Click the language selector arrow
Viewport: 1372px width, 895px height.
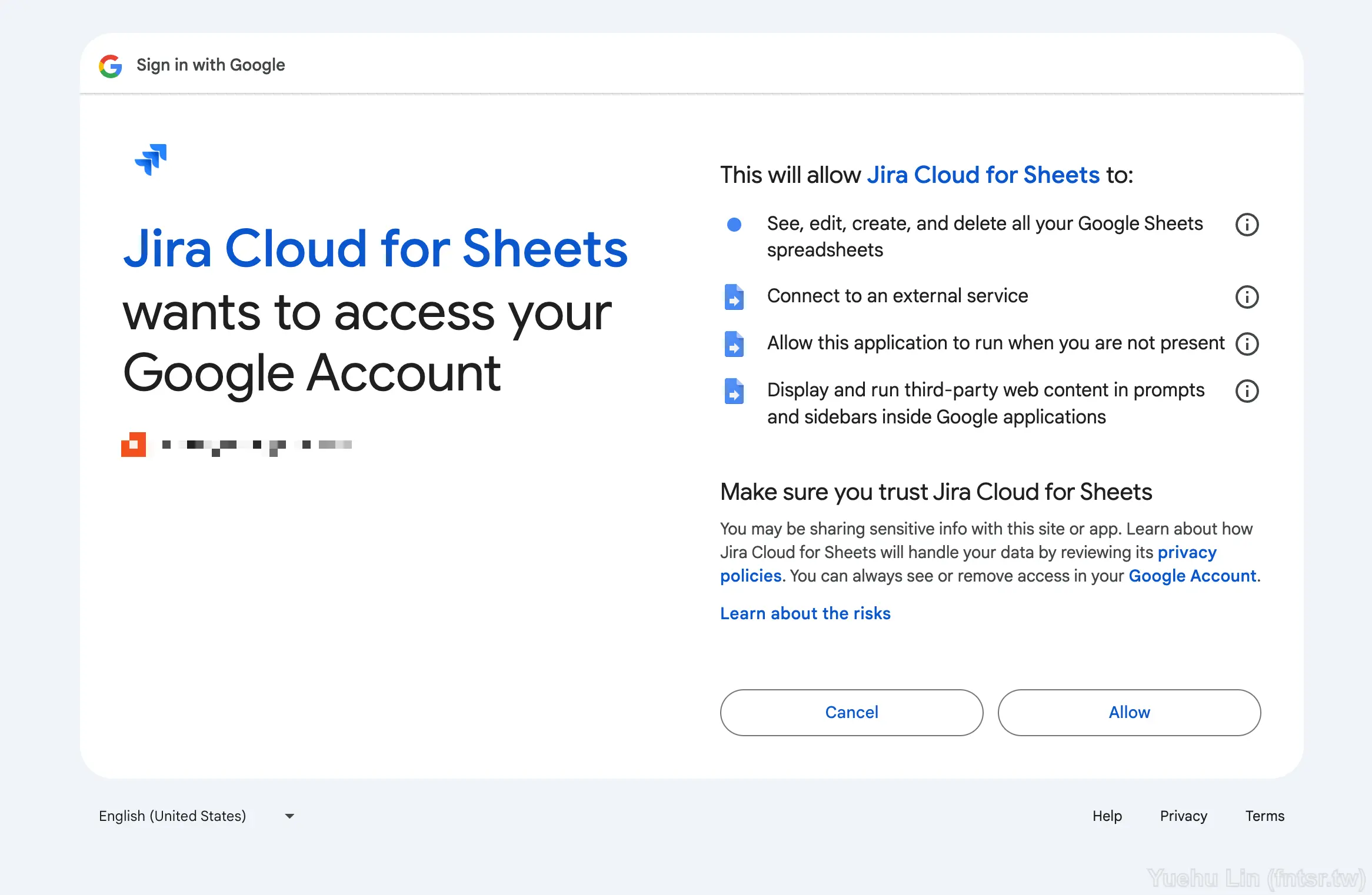tap(289, 816)
